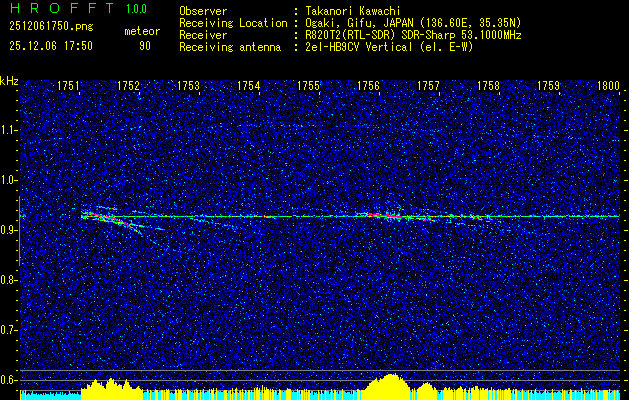
Task: Click the observer name Takanori Kawachi
Action: [353, 11]
